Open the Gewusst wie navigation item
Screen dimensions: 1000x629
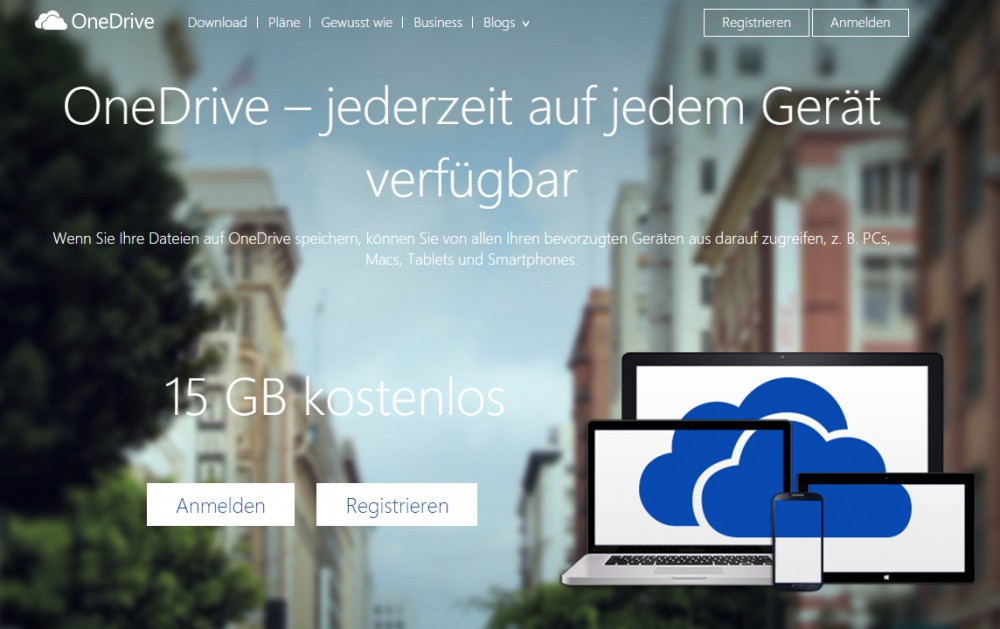click(356, 22)
